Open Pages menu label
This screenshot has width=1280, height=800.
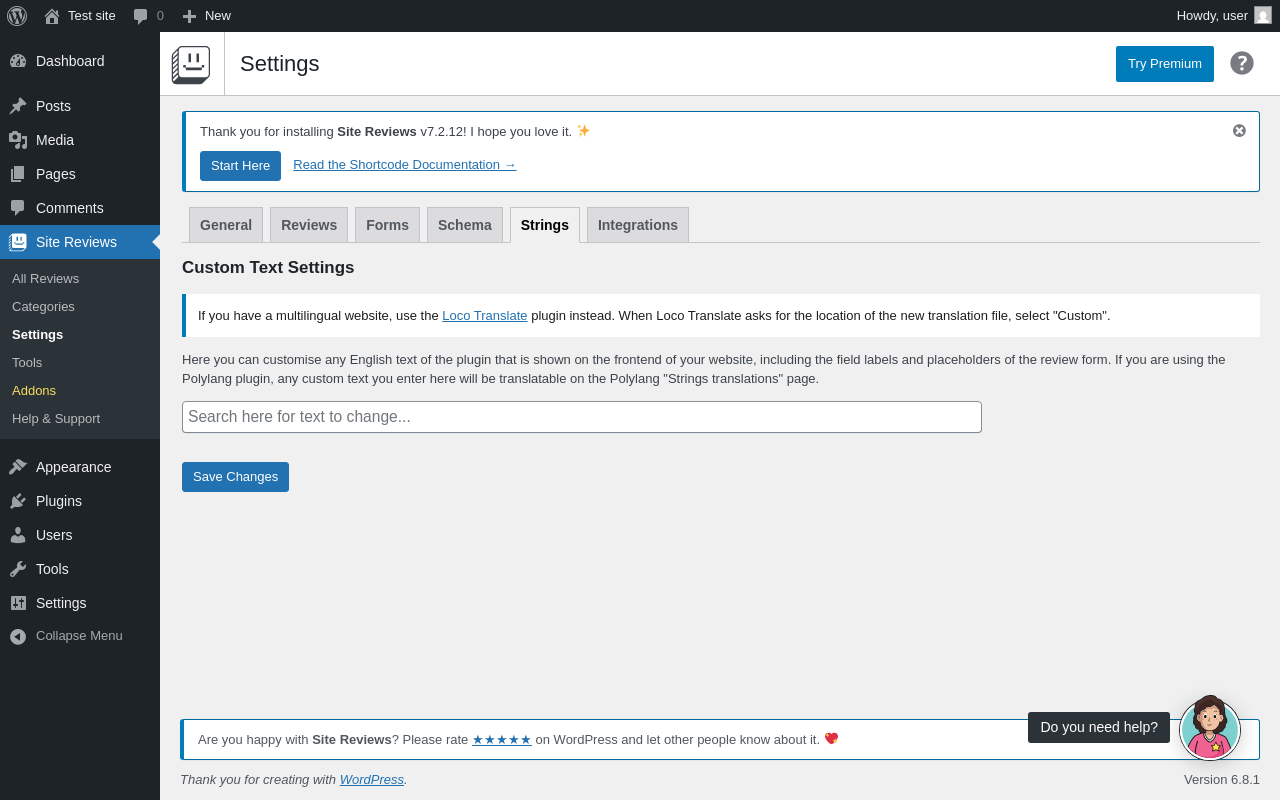pyautogui.click(x=56, y=174)
